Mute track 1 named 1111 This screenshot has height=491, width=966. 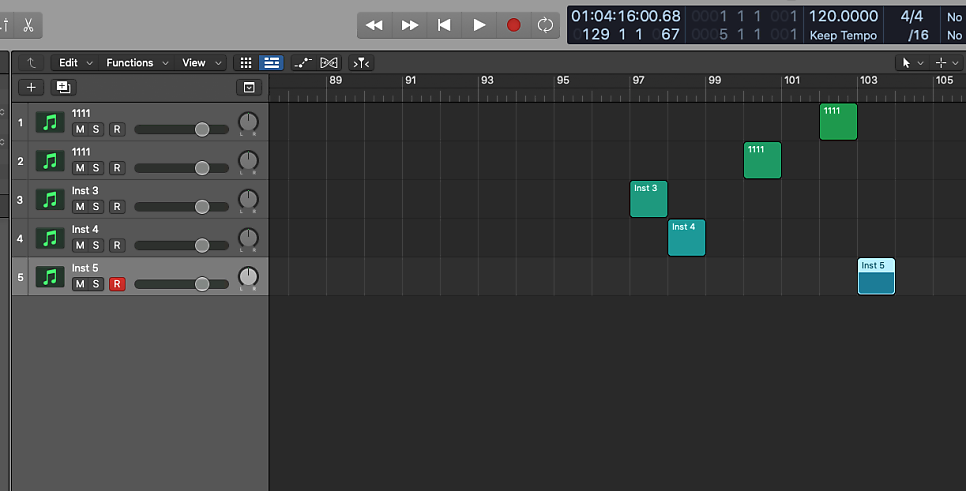pos(79,129)
